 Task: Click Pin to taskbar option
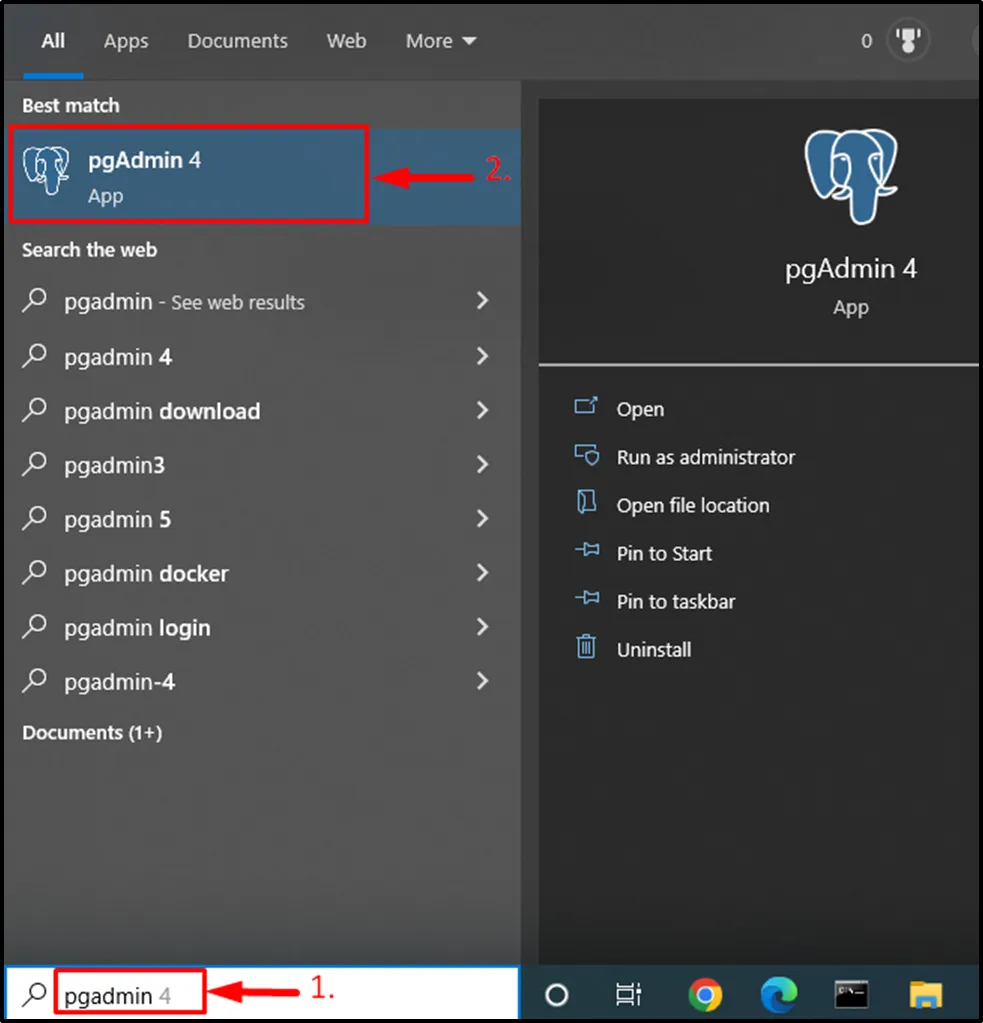[675, 601]
